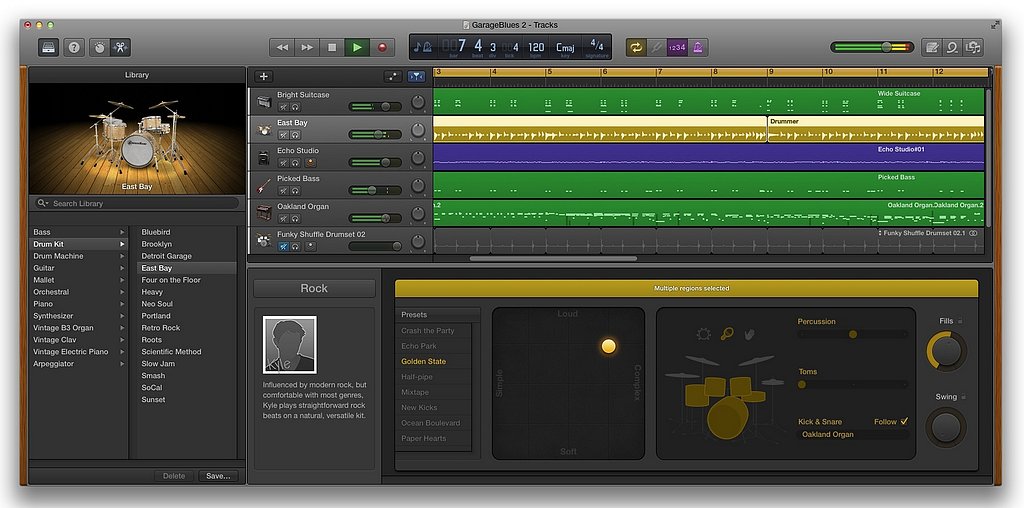Open the Loop Browser button
Screen dimensions: 1024x508
[x=952, y=48]
